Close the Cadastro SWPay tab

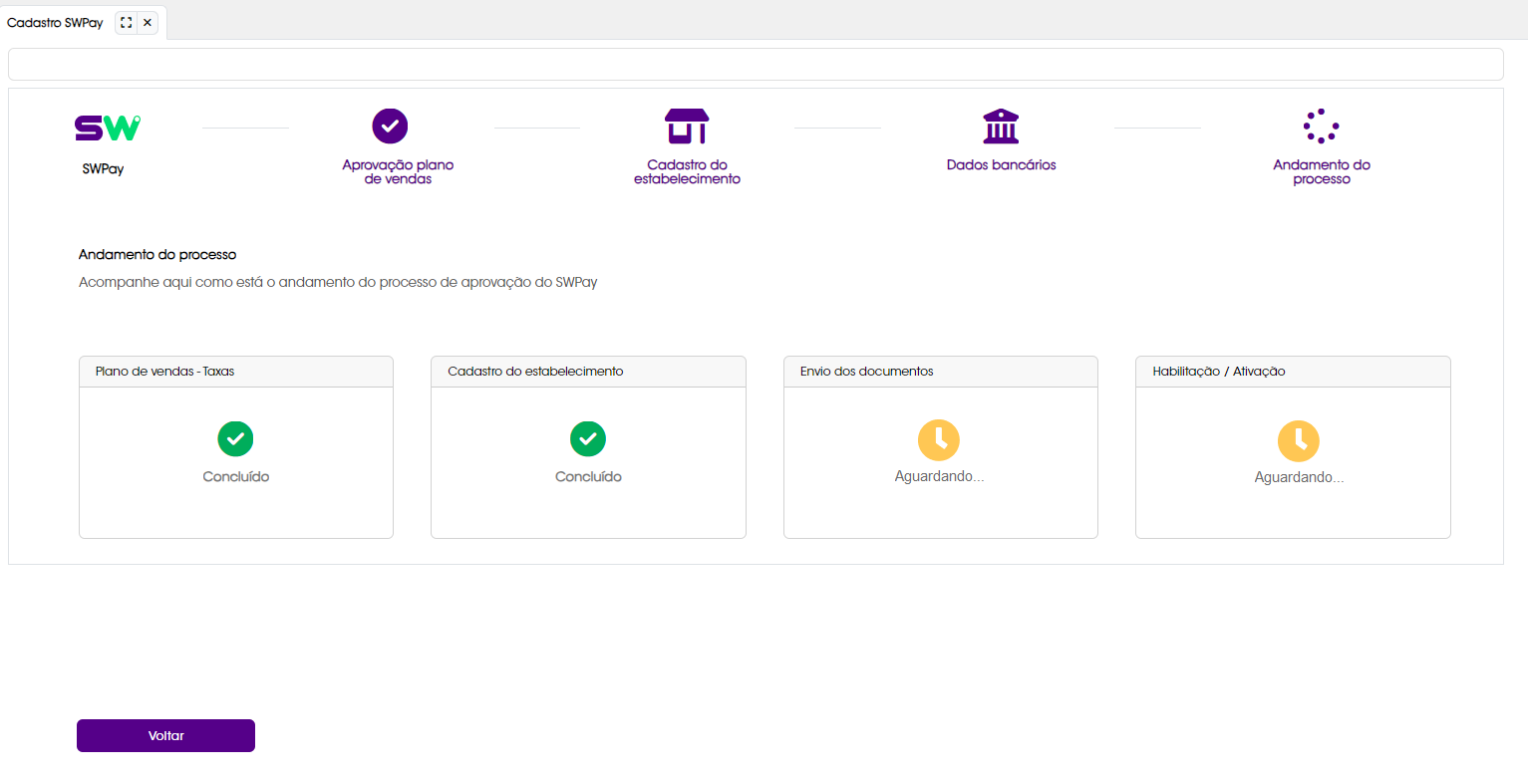coord(148,22)
